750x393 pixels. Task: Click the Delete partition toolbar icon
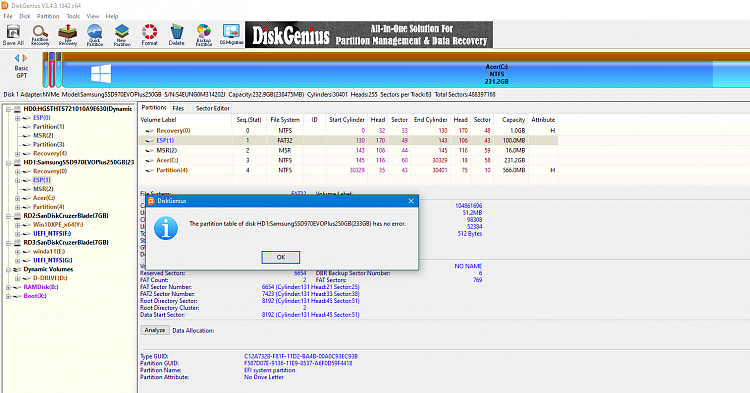pos(176,35)
